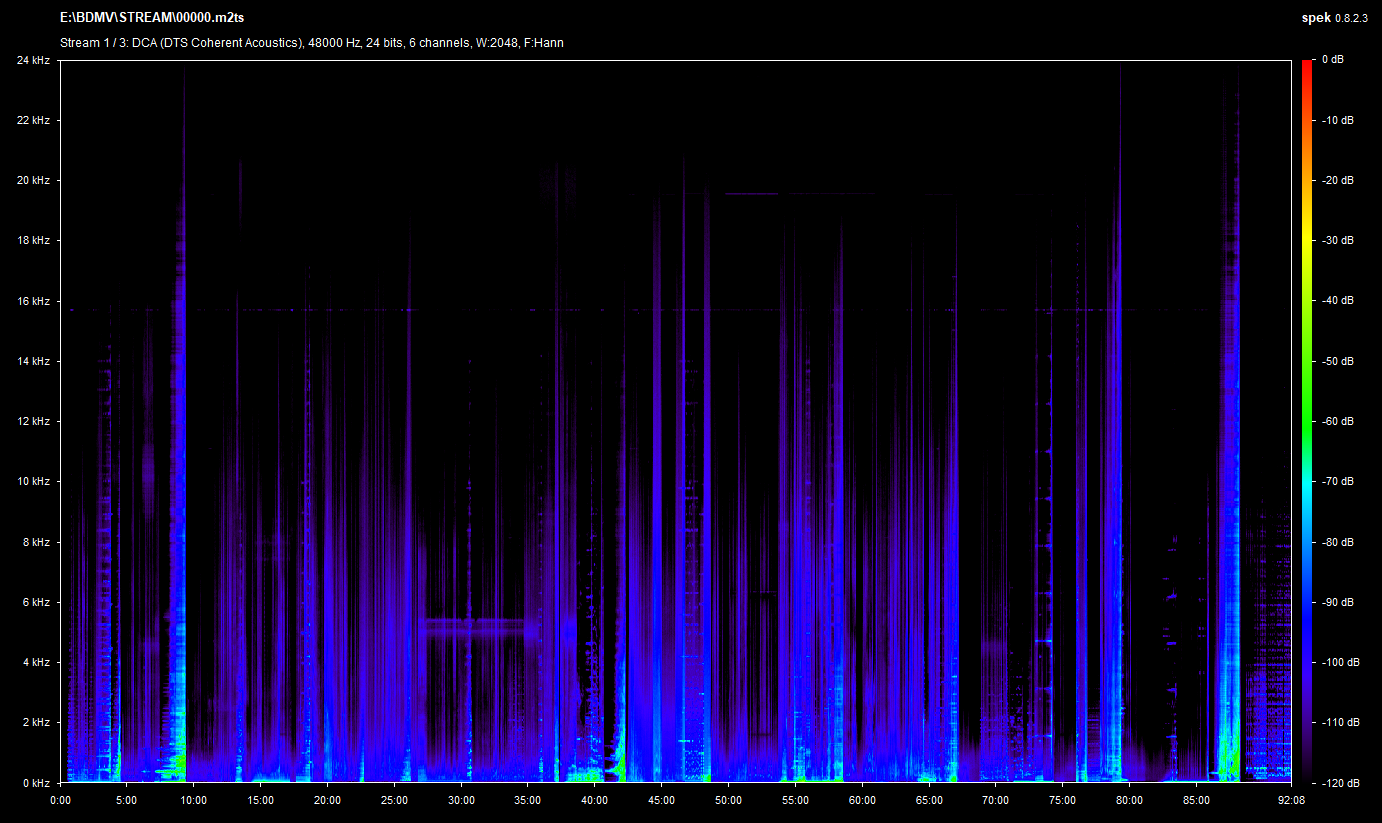Image resolution: width=1382 pixels, height=823 pixels.
Task: Click the 55:00 time axis label
Action: [x=795, y=800]
